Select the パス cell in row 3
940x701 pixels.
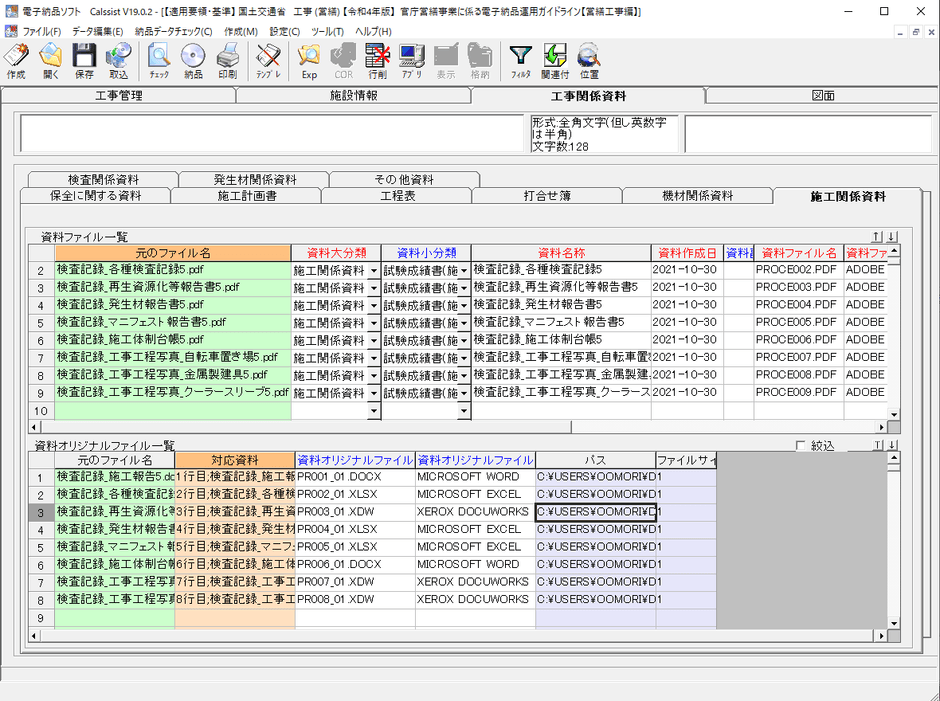595,512
